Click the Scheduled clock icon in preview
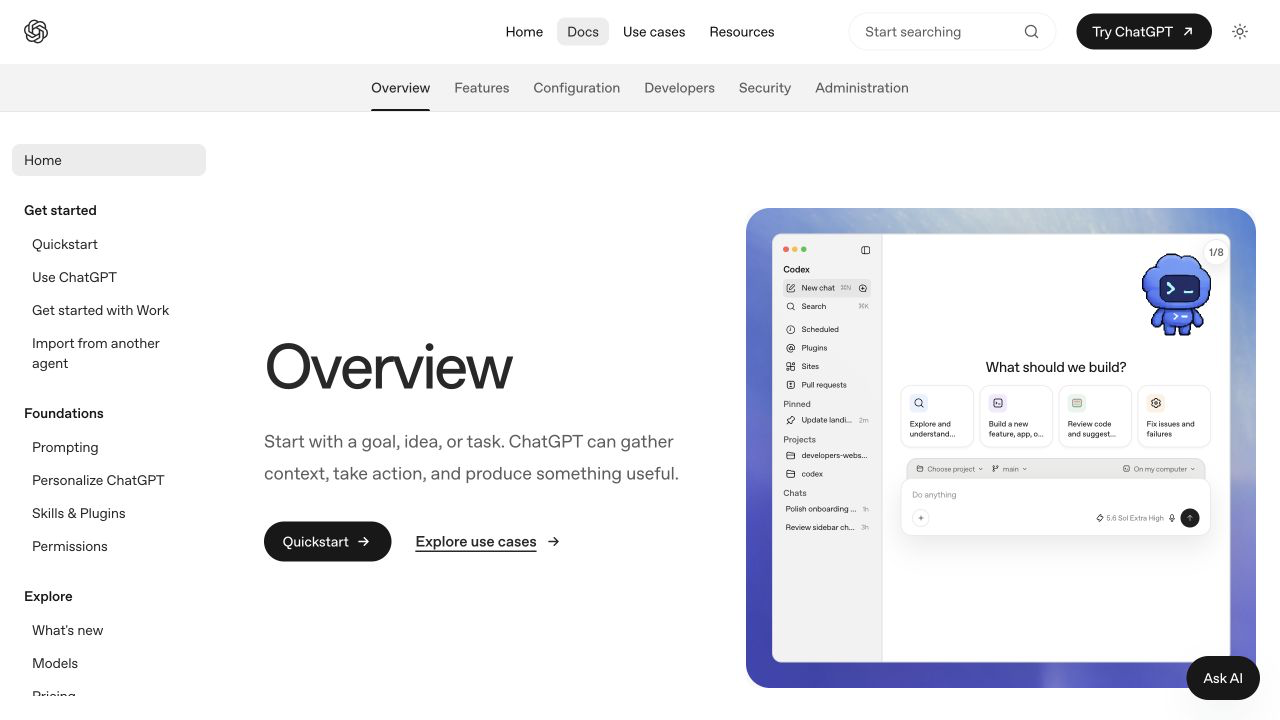Screen dimensions: 1280x720 (791, 329)
